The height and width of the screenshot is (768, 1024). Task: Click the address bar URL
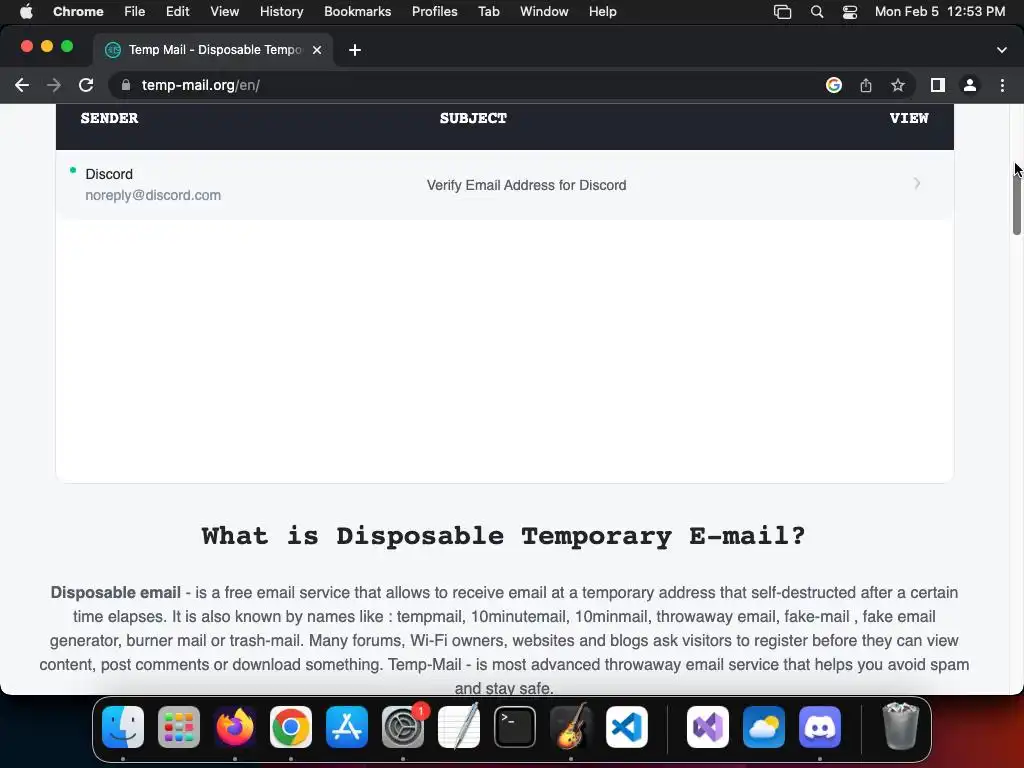(200, 85)
